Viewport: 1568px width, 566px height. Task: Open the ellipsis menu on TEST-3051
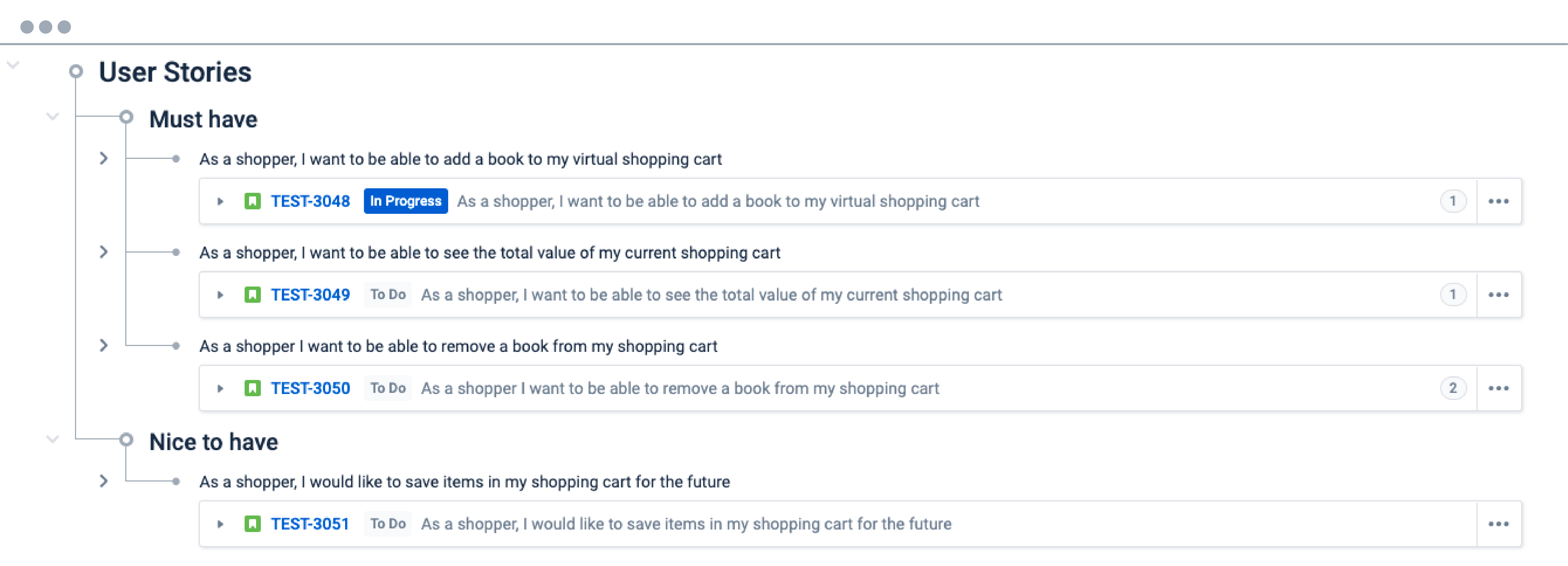tap(1500, 523)
